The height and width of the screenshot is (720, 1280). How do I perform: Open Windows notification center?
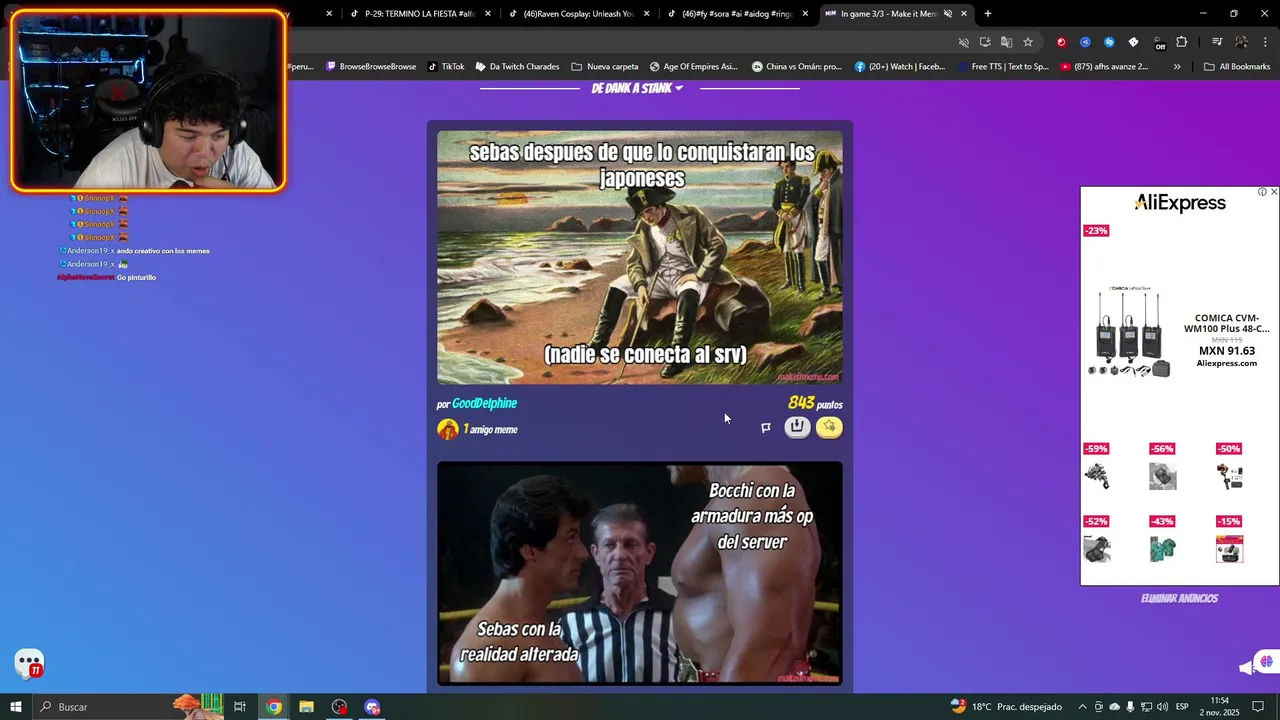(1259, 707)
